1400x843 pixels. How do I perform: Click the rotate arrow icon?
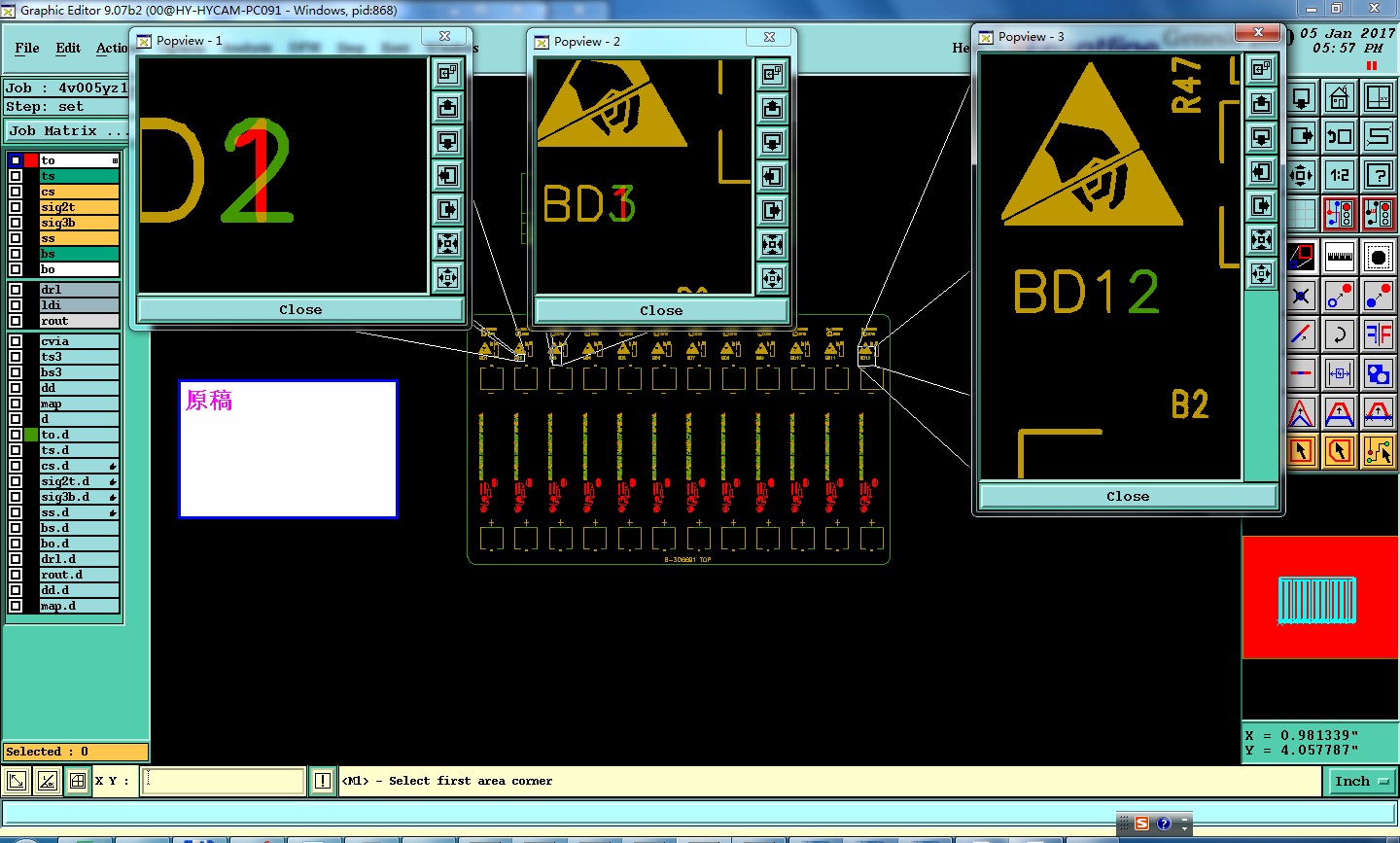(x=1340, y=334)
